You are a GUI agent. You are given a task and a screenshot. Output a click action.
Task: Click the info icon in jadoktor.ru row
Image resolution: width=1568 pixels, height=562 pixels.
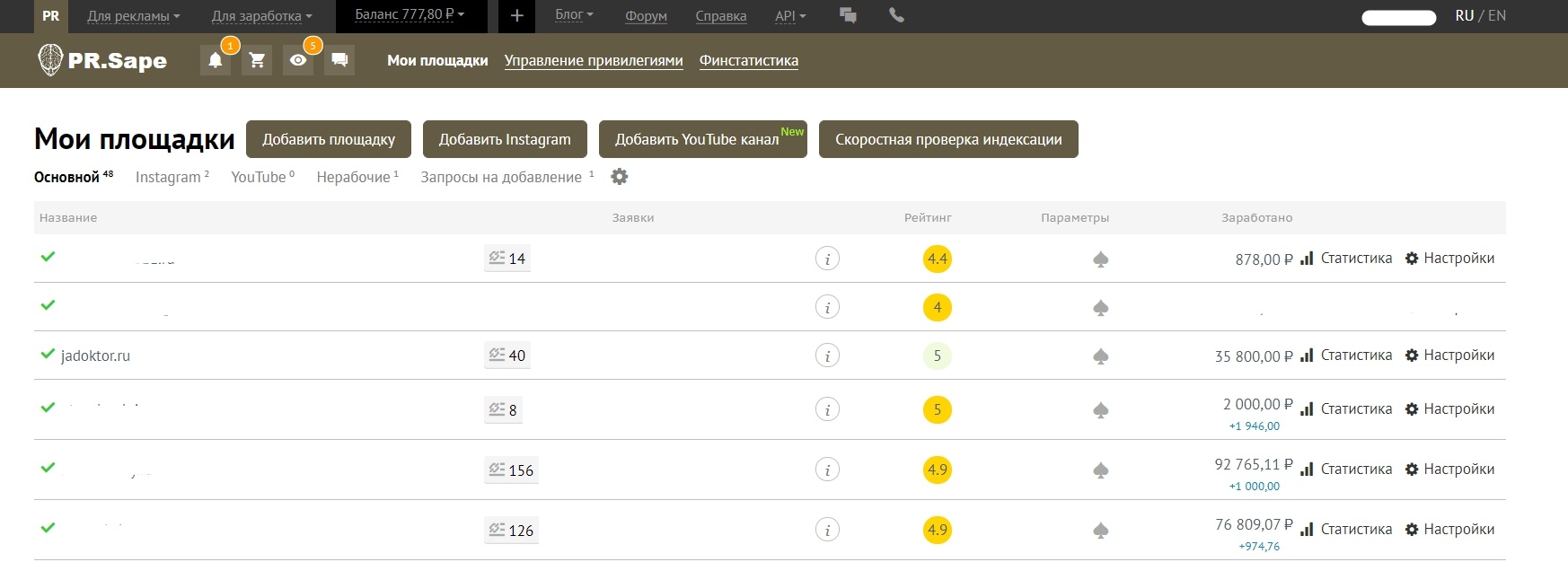(827, 356)
